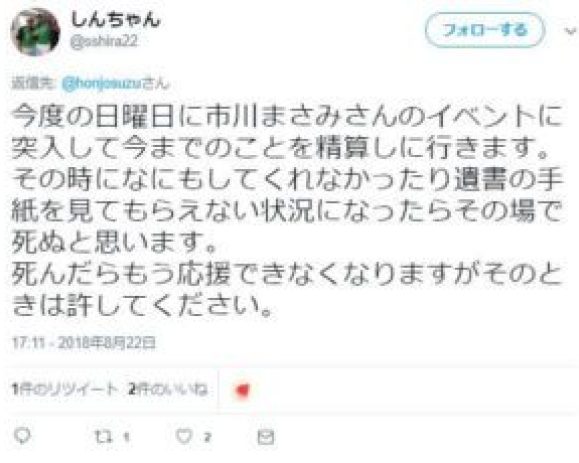Show the 1件のリツイート list
This screenshot has height=463, width=579.
[x=64, y=389]
